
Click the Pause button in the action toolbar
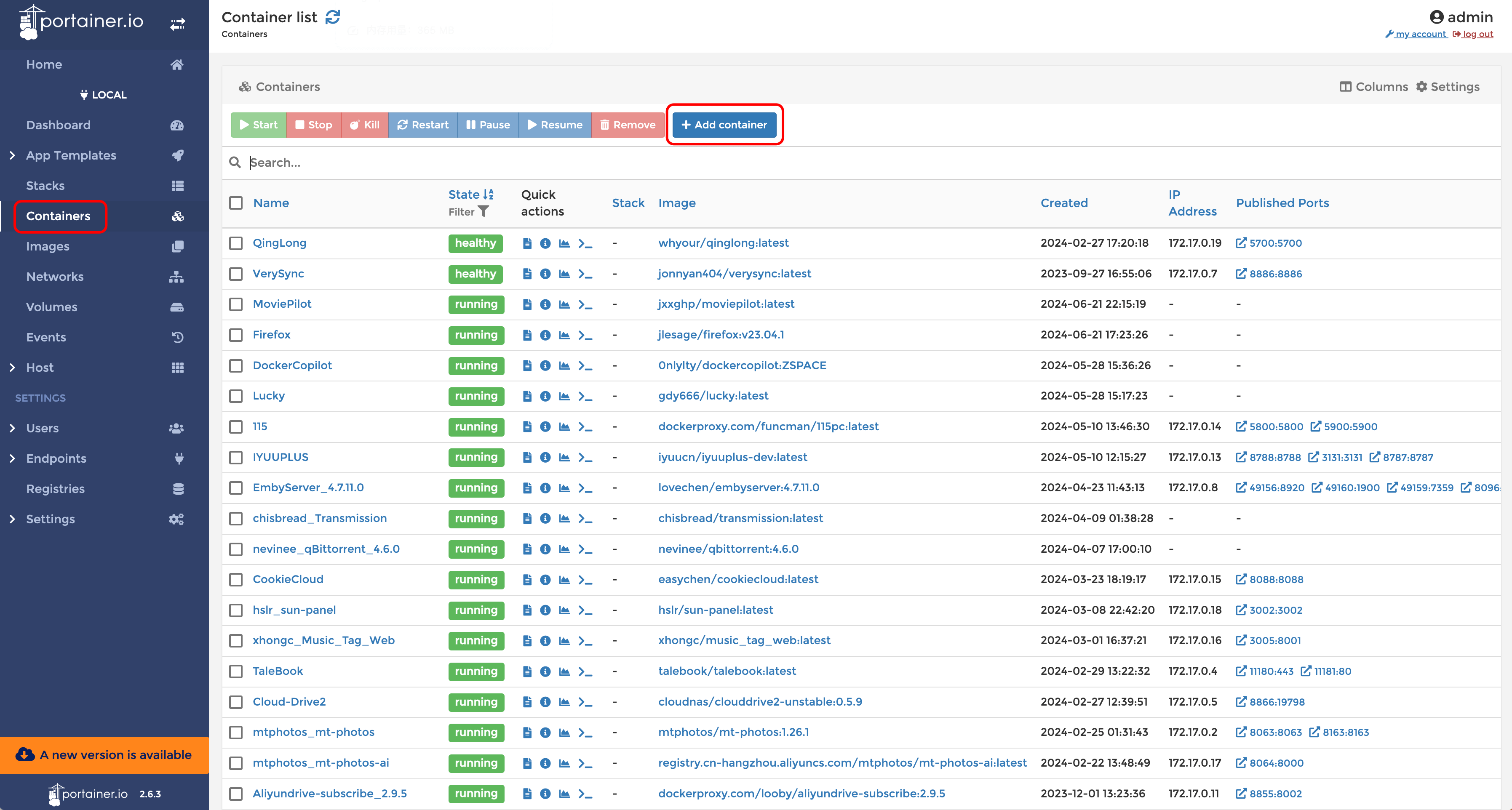click(x=488, y=125)
